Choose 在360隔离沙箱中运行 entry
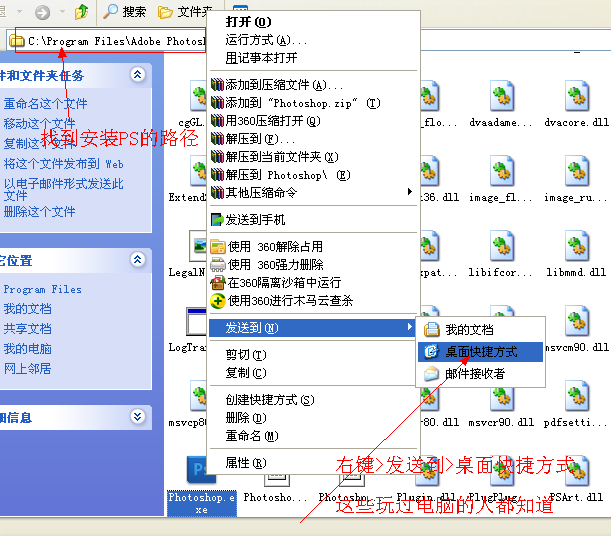This screenshot has height=536, width=611. coord(314,282)
